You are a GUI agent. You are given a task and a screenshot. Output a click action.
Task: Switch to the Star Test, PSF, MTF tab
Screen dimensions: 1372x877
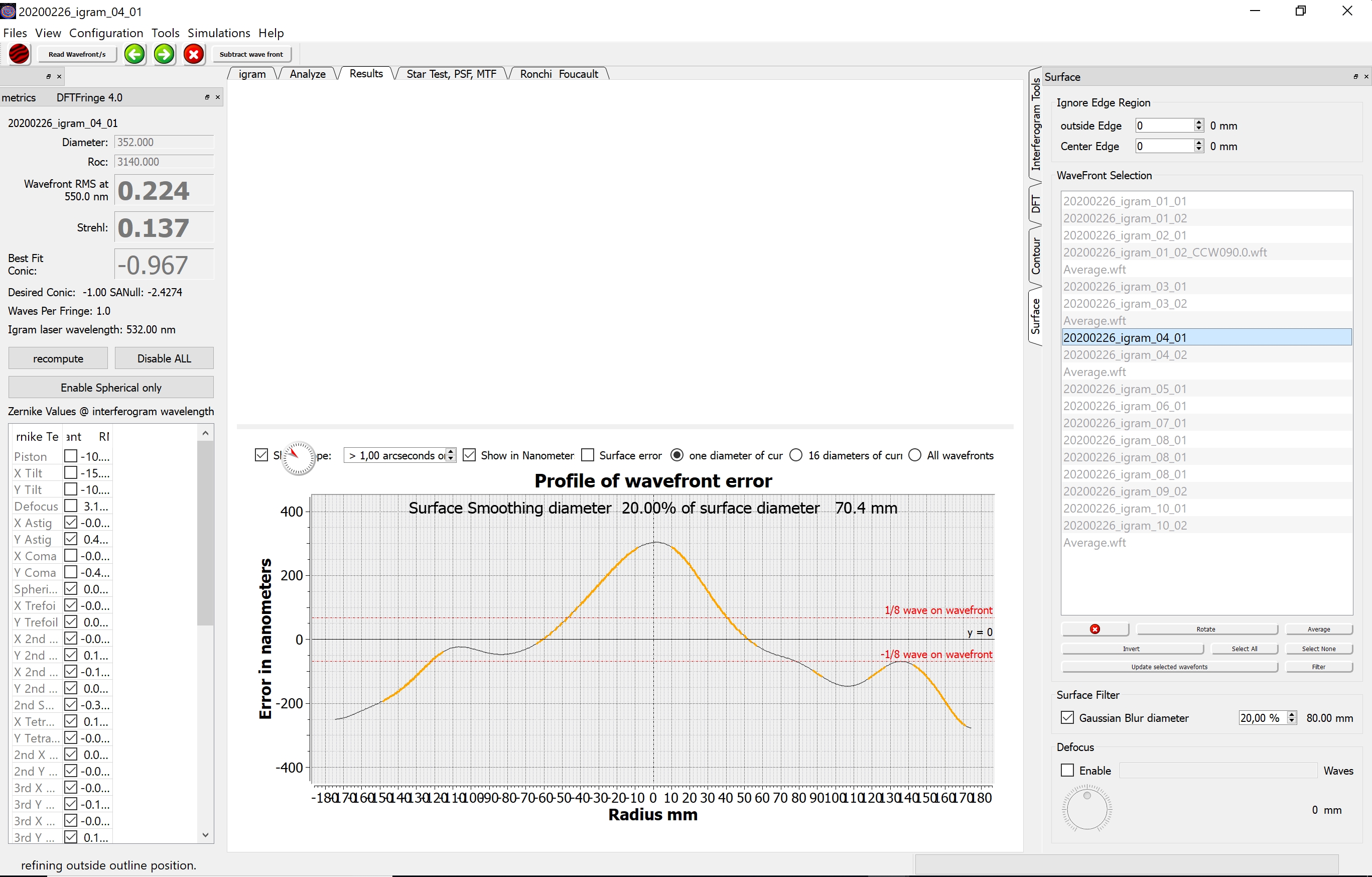(x=451, y=74)
